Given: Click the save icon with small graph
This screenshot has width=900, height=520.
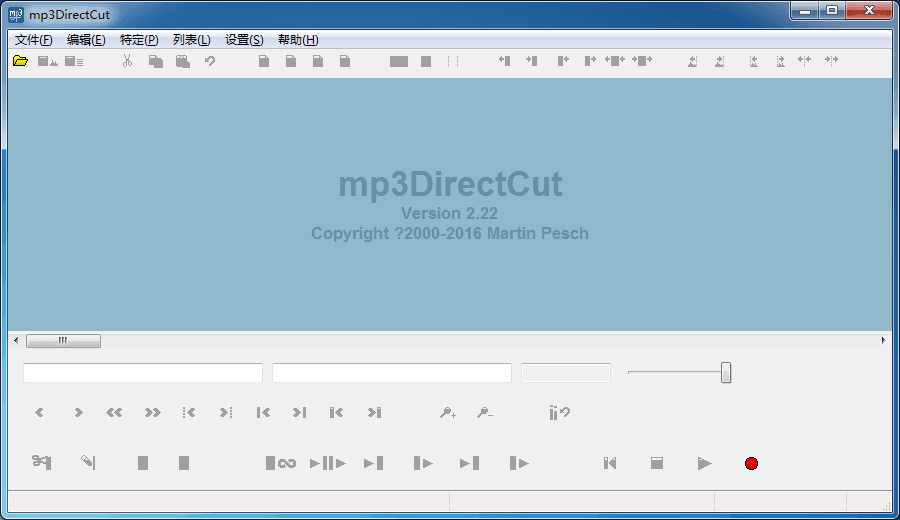Looking at the screenshot, I should [x=47, y=61].
